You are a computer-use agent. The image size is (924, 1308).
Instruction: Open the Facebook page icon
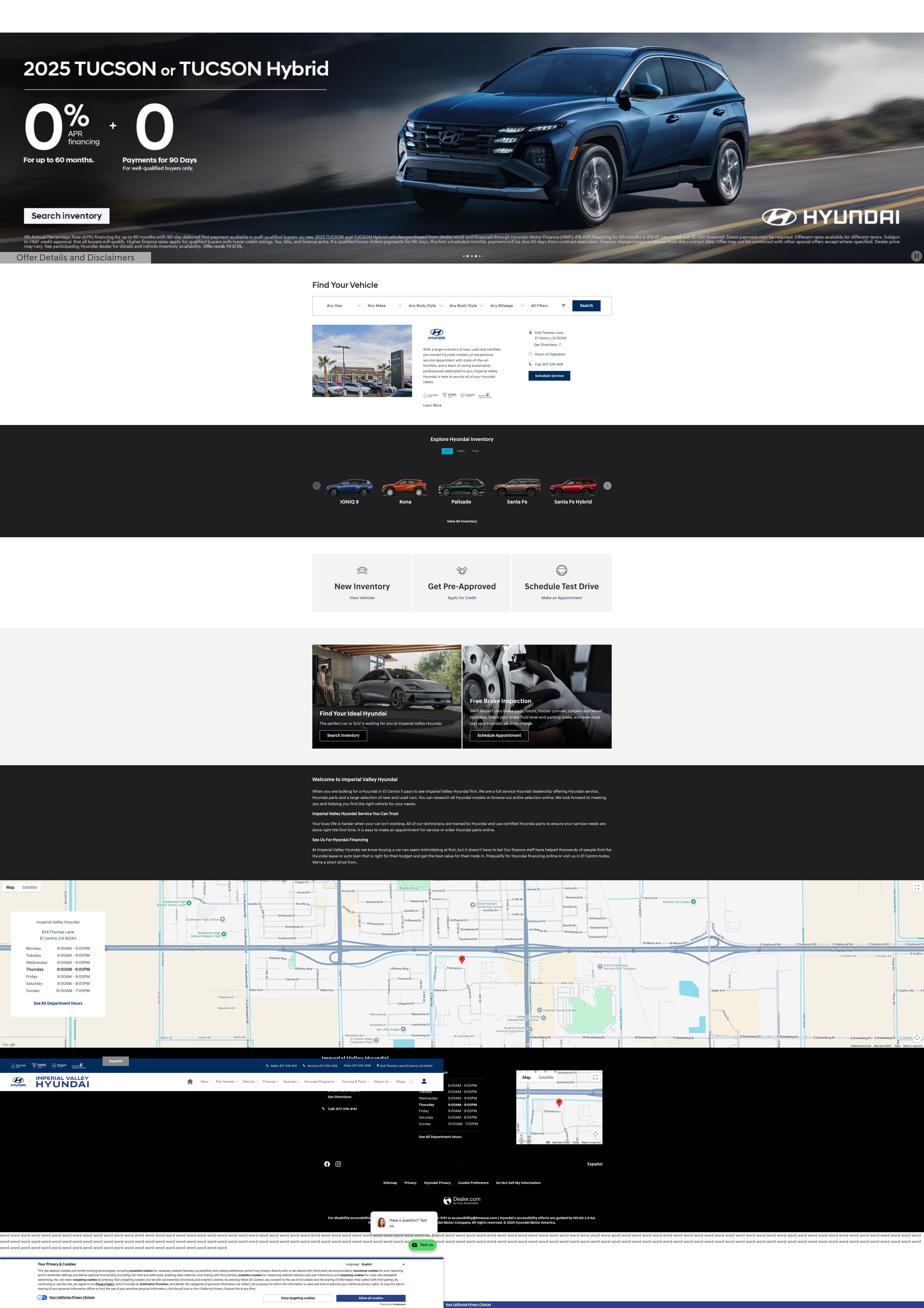coord(327,1164)
